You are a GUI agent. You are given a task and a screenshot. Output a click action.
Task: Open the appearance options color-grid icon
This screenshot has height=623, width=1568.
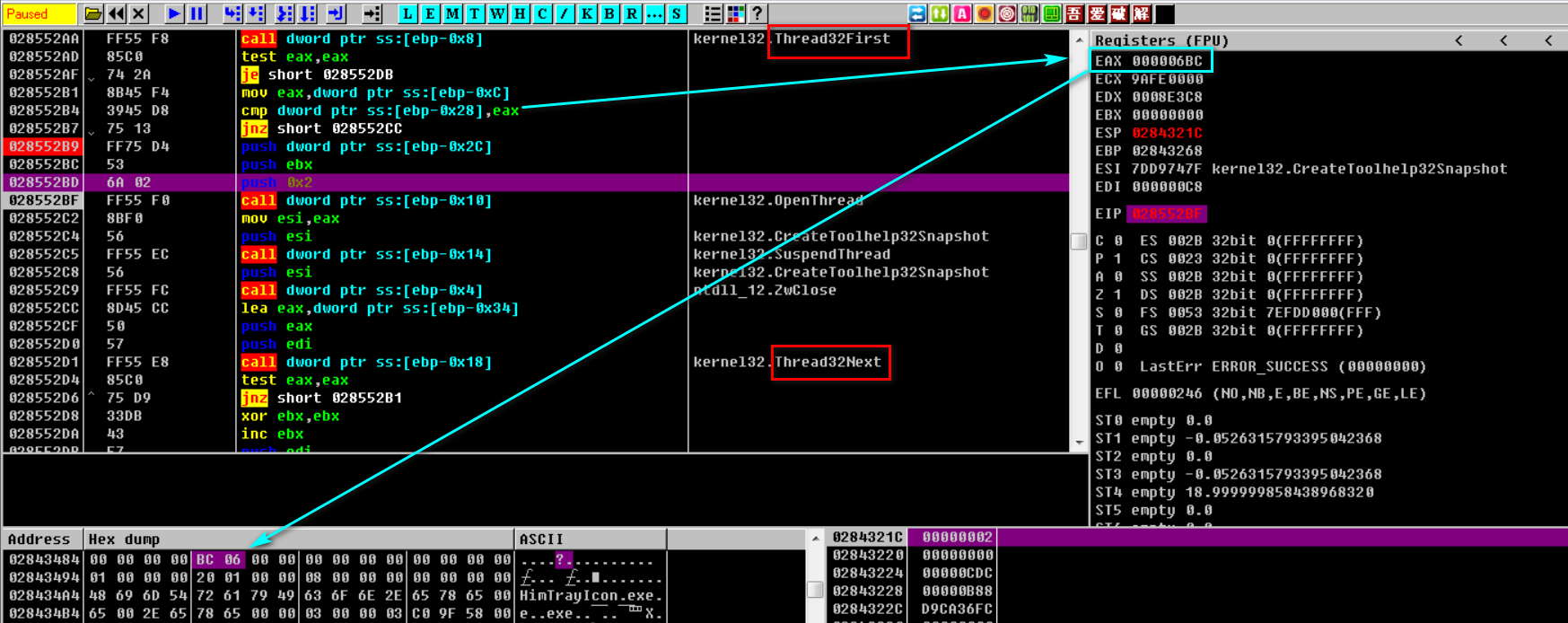click(736, 13)
